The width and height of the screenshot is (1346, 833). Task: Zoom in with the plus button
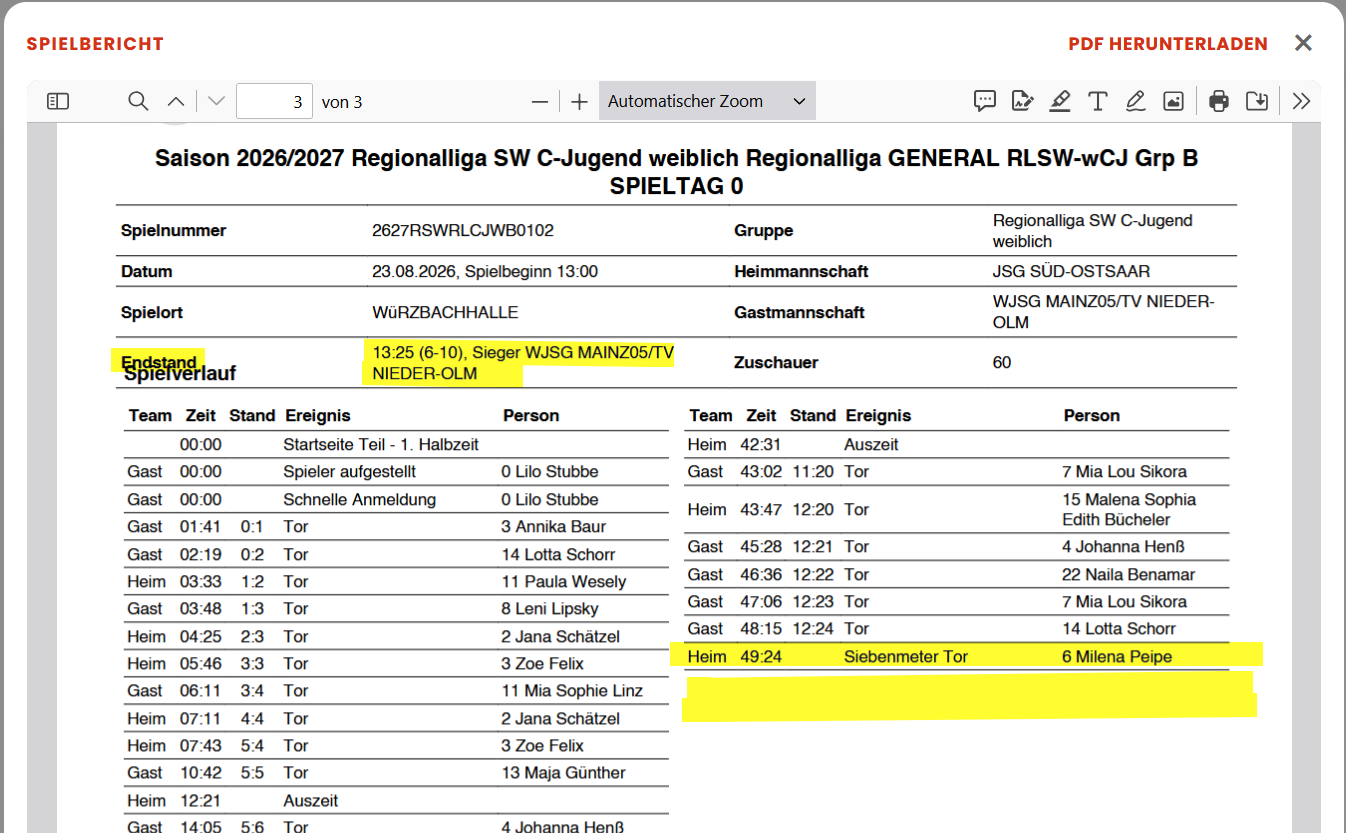[579, 101]
